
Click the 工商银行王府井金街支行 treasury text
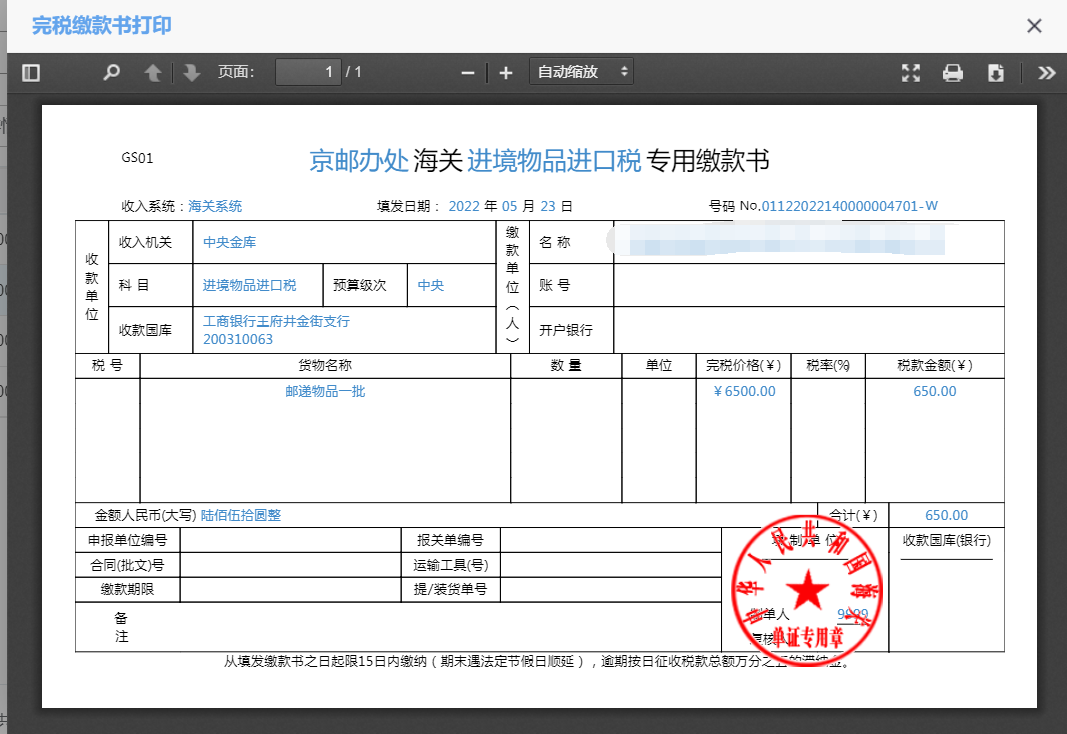276,321
